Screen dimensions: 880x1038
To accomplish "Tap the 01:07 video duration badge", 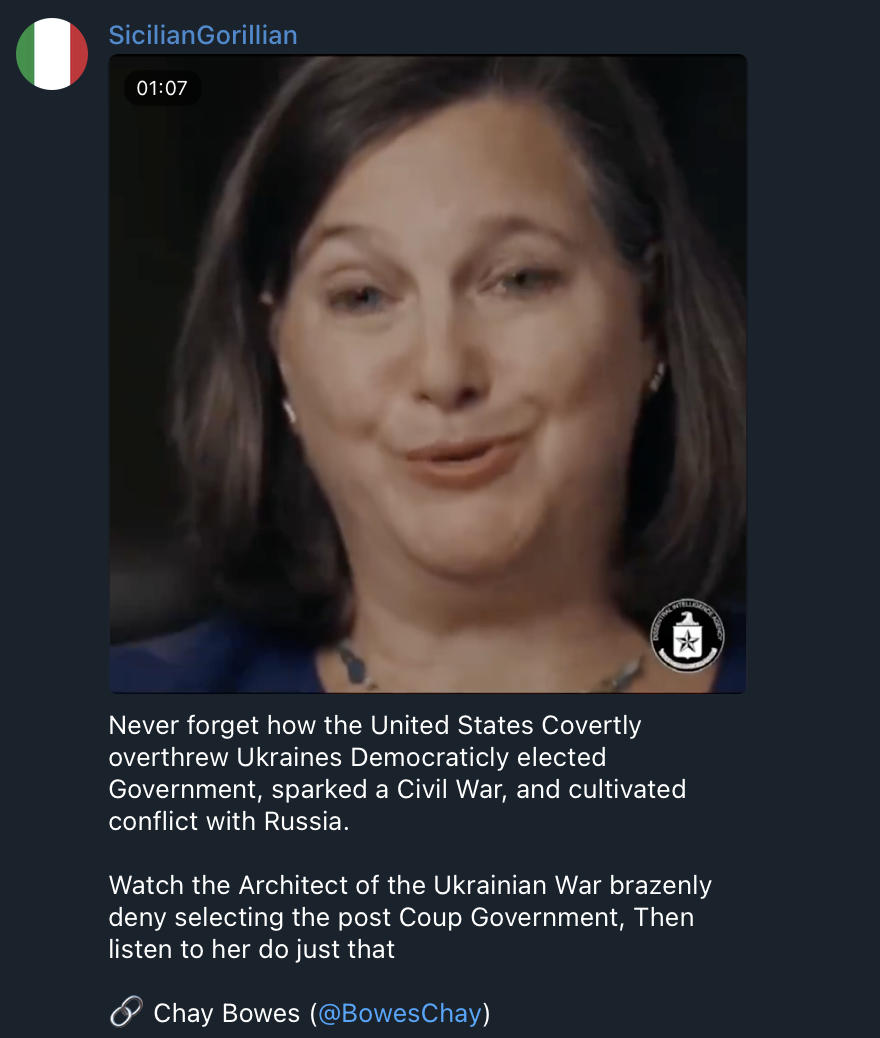I will (162, 88).
